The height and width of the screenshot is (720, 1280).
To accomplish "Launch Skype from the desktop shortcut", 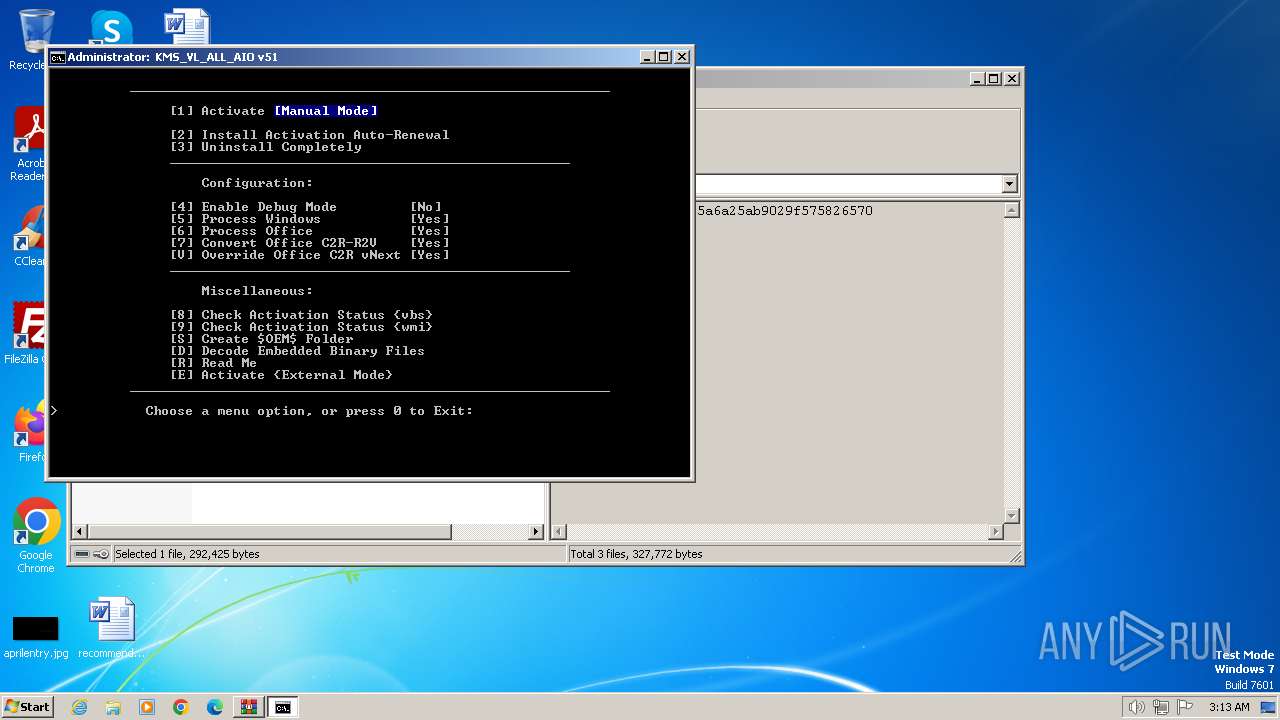I will [111, 28].
